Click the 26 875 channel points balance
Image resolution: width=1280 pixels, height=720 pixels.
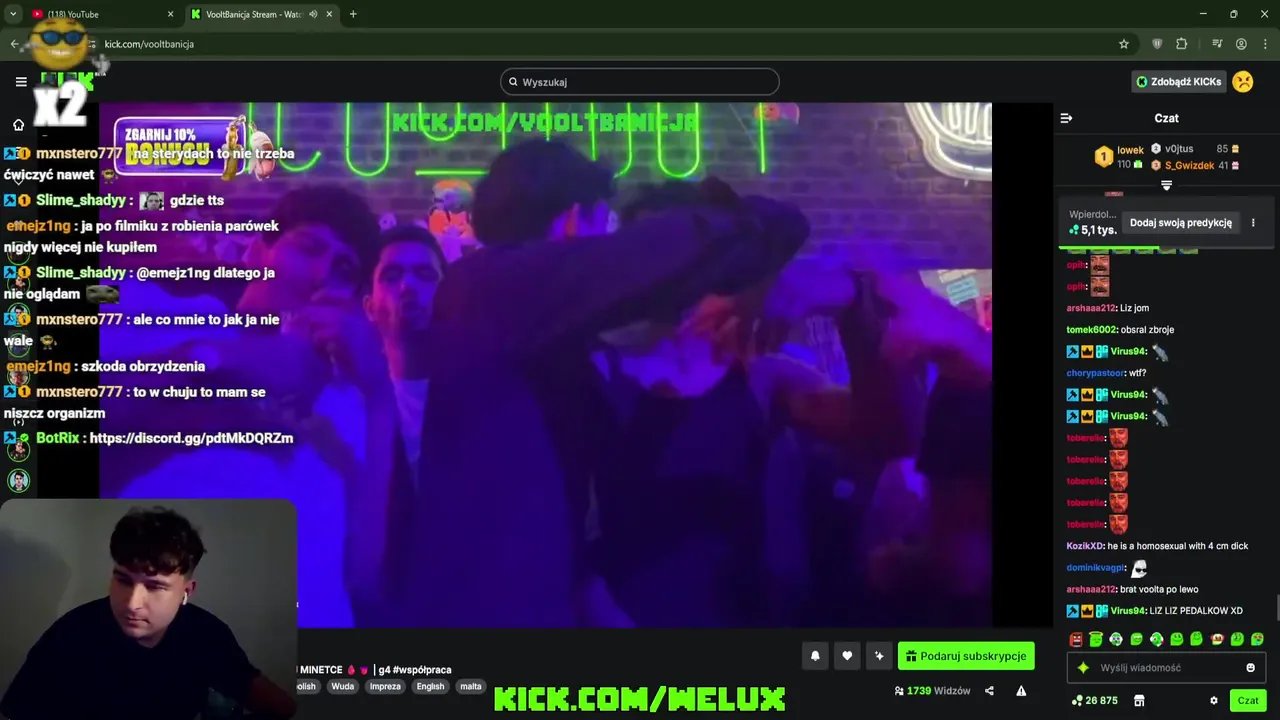click(x=1094, y=701)
